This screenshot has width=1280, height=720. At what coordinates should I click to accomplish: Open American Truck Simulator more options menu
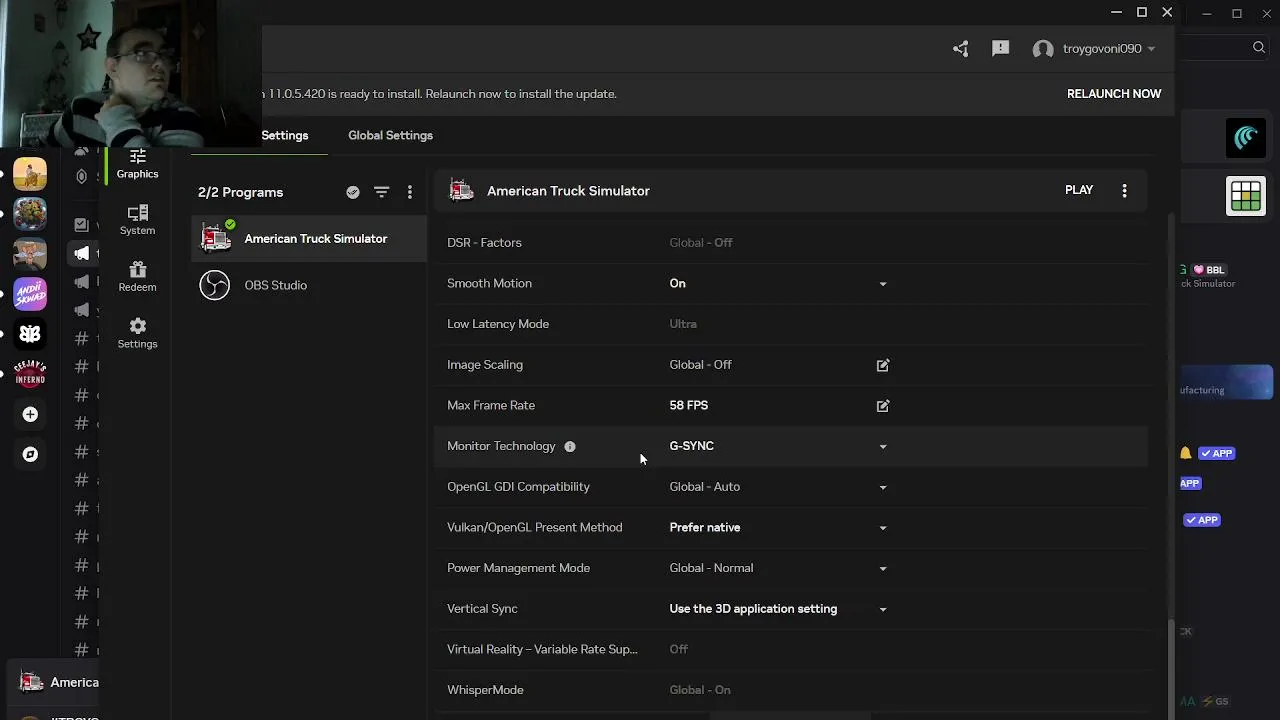(x=1124, y=190)
